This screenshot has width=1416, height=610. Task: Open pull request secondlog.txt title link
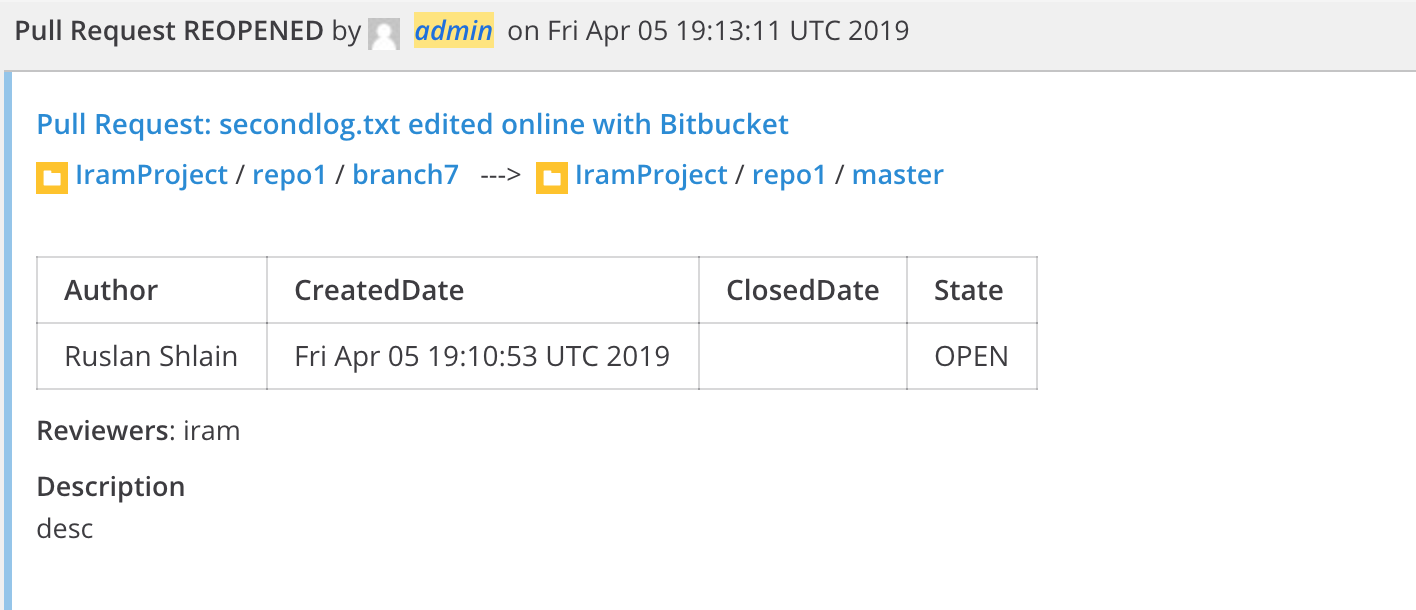point(413,124)
